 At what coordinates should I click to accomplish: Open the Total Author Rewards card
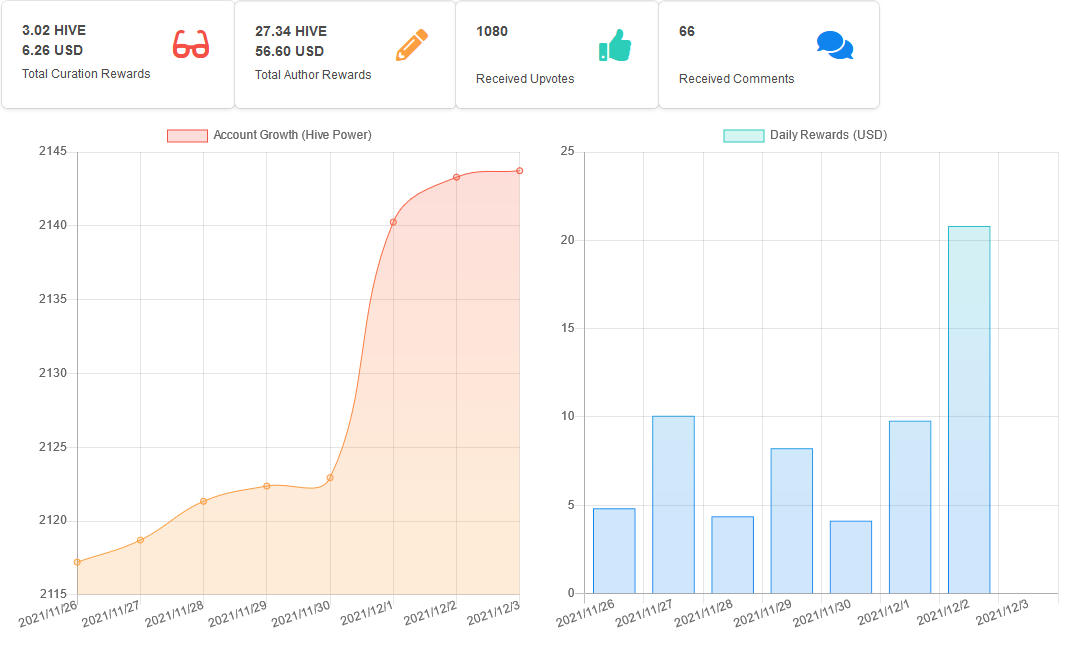click(345, 54)
